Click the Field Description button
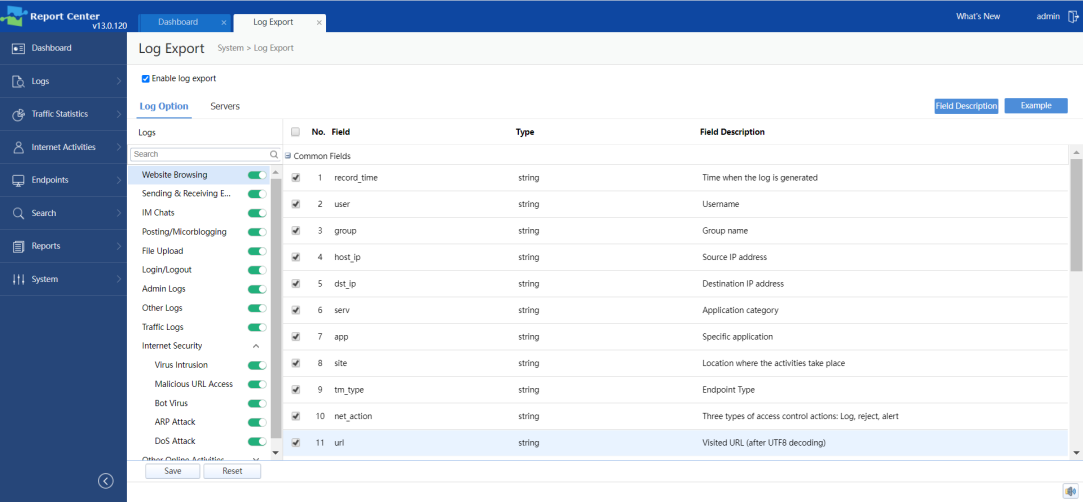The height and width of the screenshot is (502, 1083). coord(966,106)
